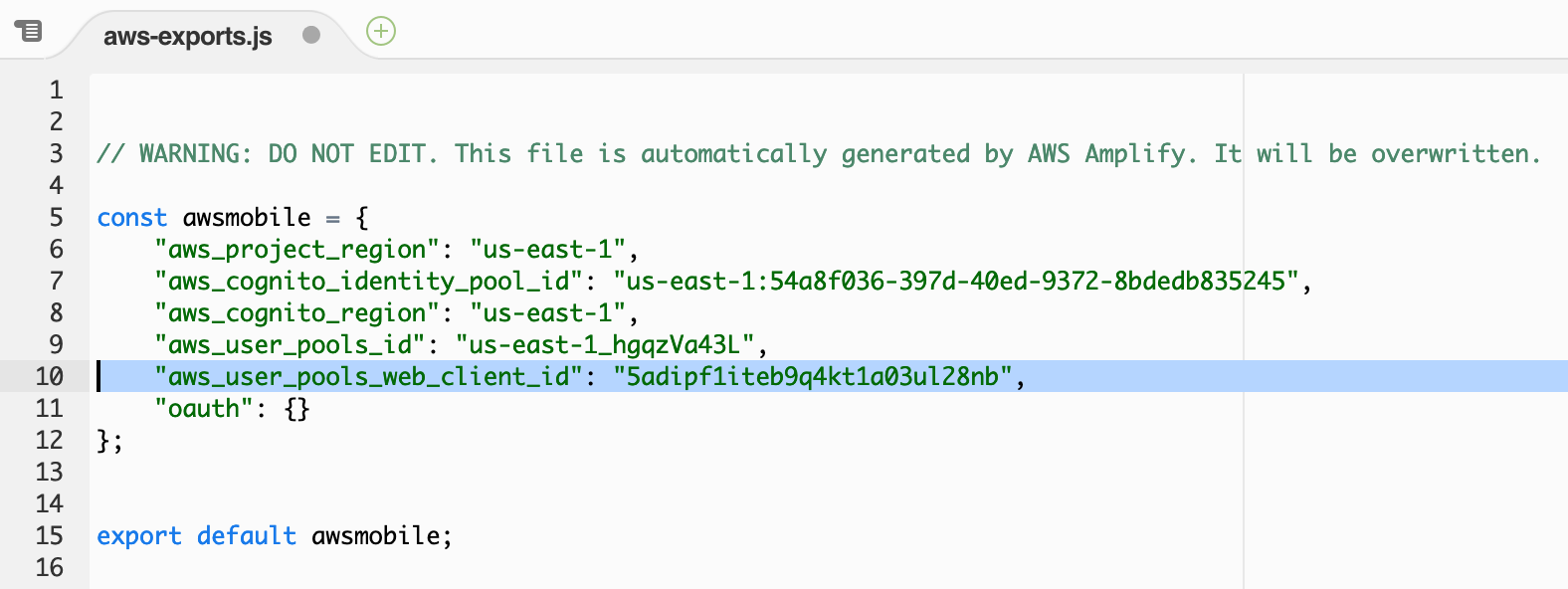Click the "aws_project_region" key

[x=297, y=249]
